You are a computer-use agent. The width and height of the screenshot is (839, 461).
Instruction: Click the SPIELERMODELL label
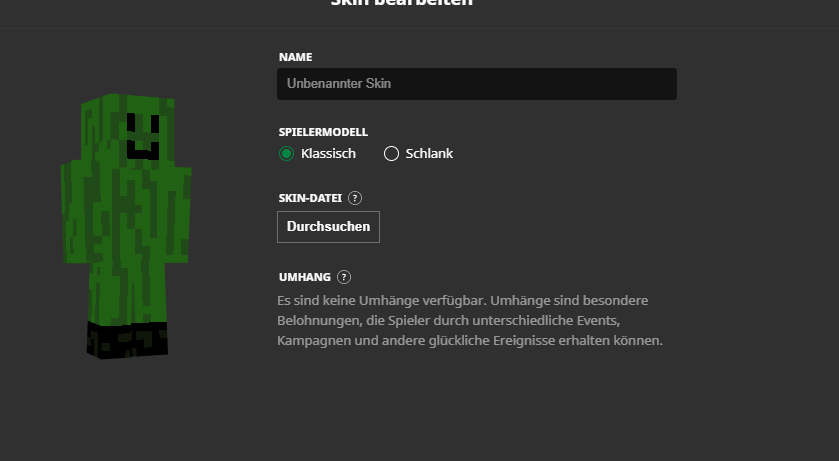(x=323, y=132)
